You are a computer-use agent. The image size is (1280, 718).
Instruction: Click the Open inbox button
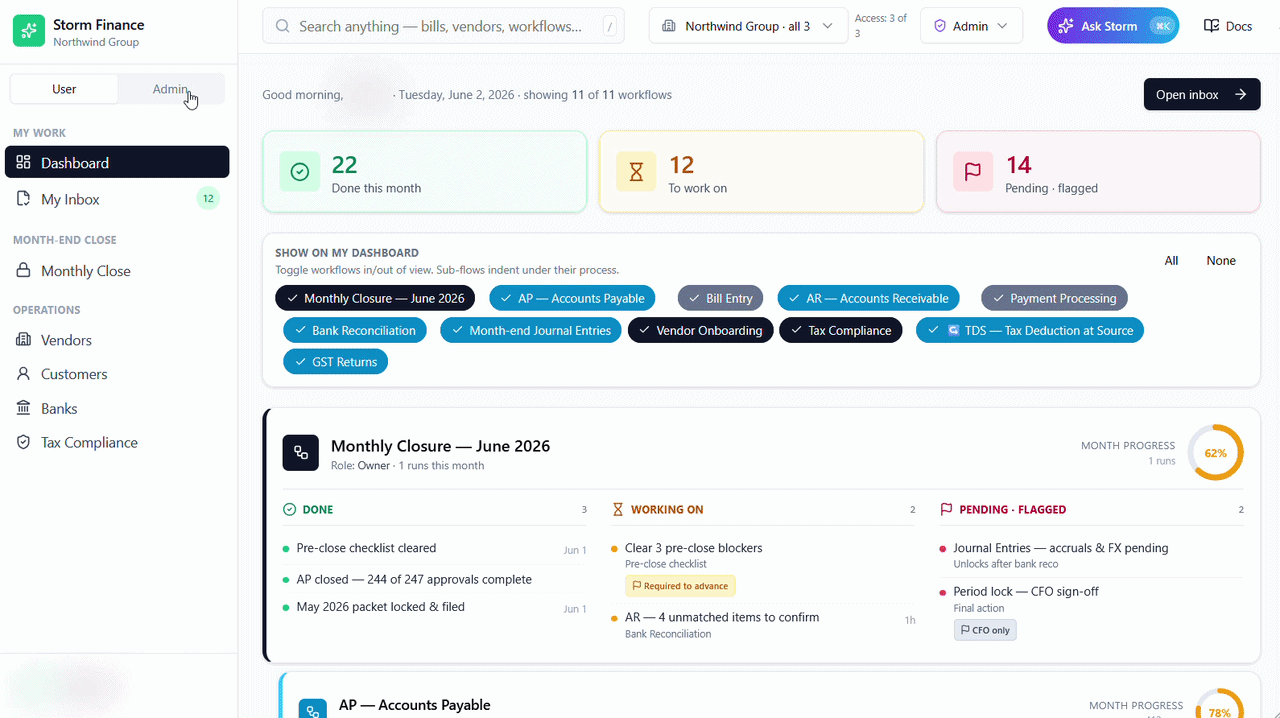click(1202, 95)
